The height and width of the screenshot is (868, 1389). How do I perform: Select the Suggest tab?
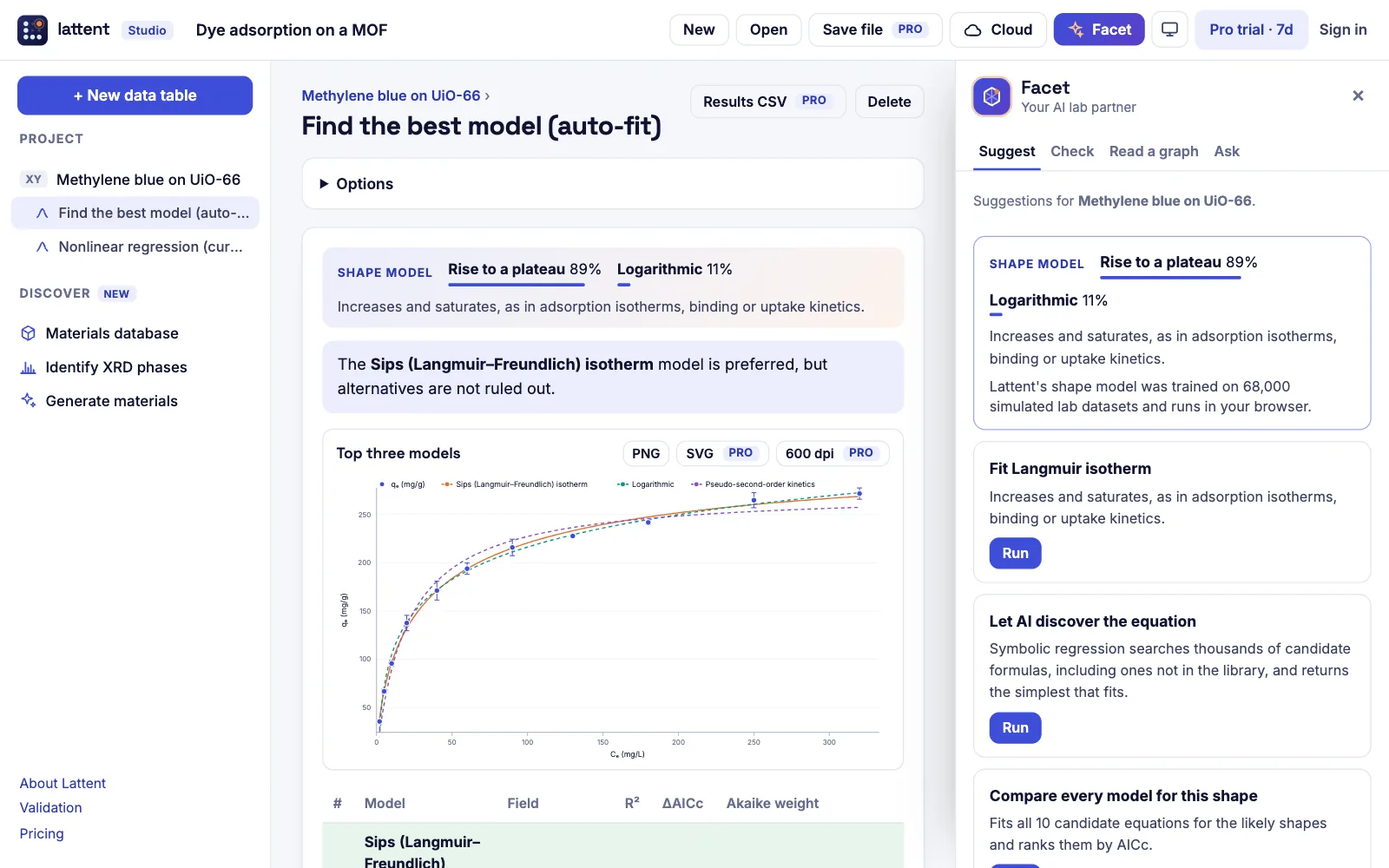pos(1007,151)
